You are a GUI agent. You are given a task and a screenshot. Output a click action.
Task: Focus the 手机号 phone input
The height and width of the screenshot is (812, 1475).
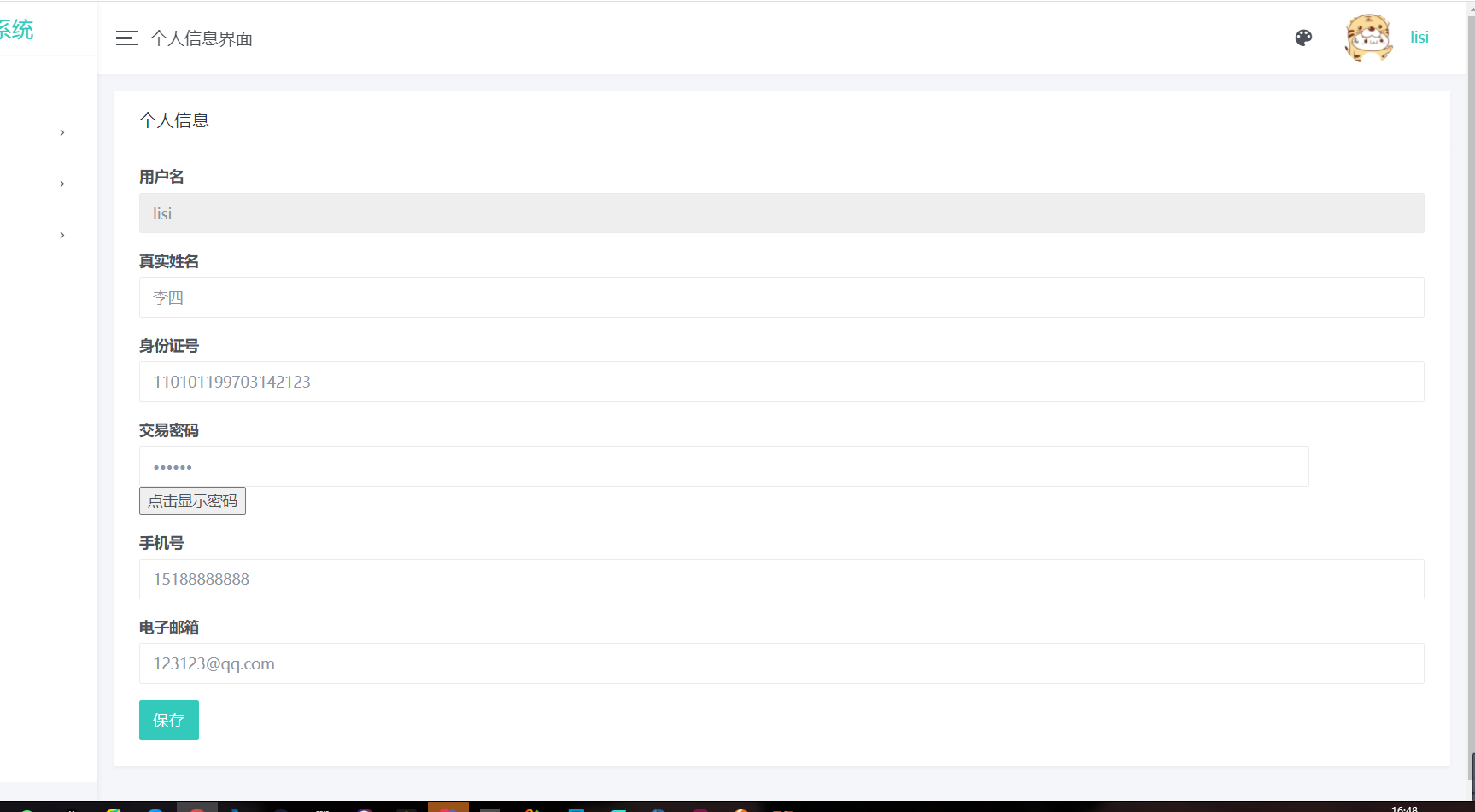(x=781, y=579)
